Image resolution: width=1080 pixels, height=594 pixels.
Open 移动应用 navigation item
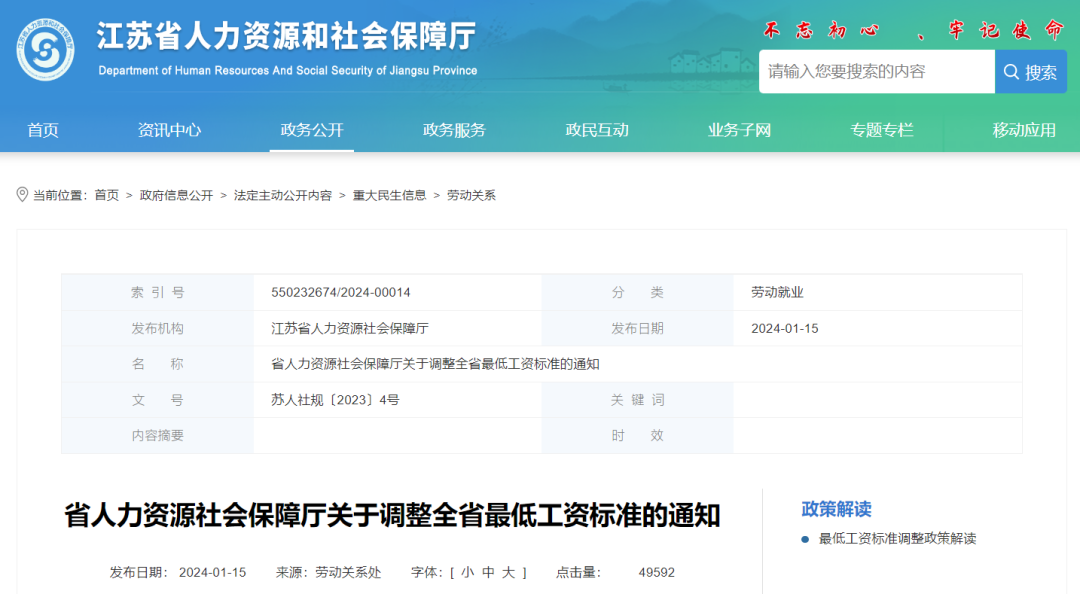pos(1024,130)
